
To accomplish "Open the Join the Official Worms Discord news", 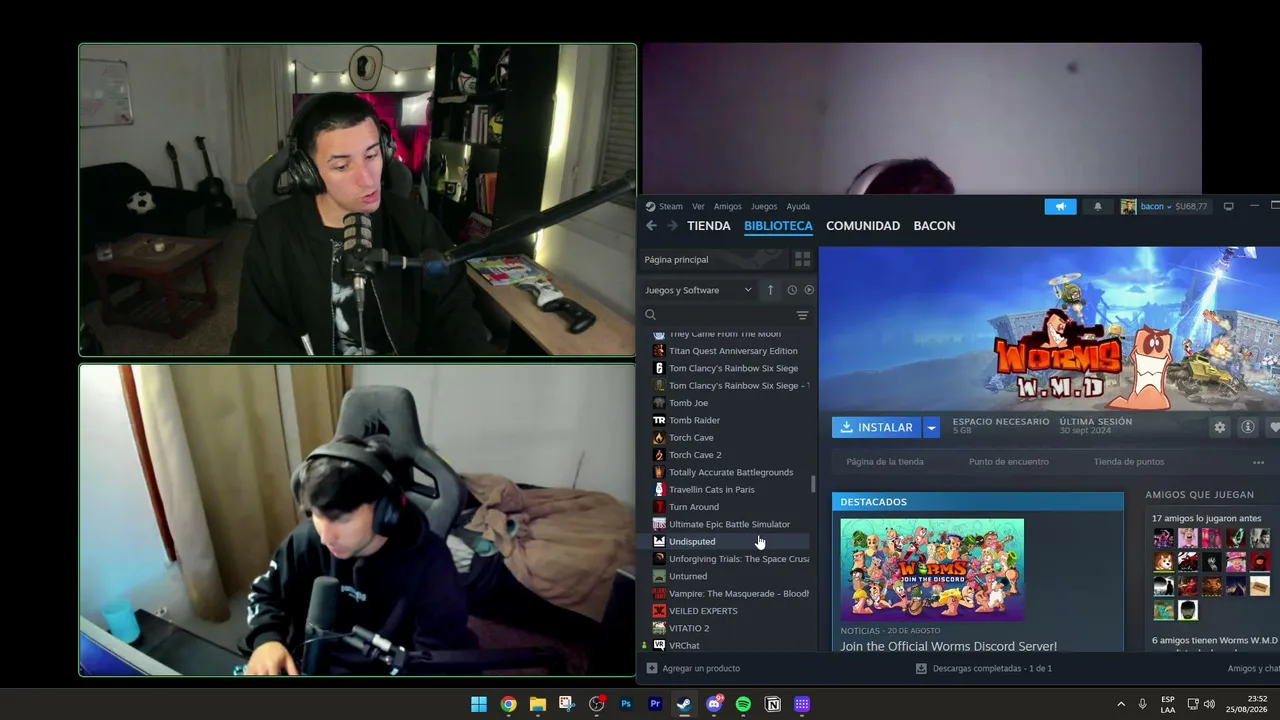I will (948, 647).
